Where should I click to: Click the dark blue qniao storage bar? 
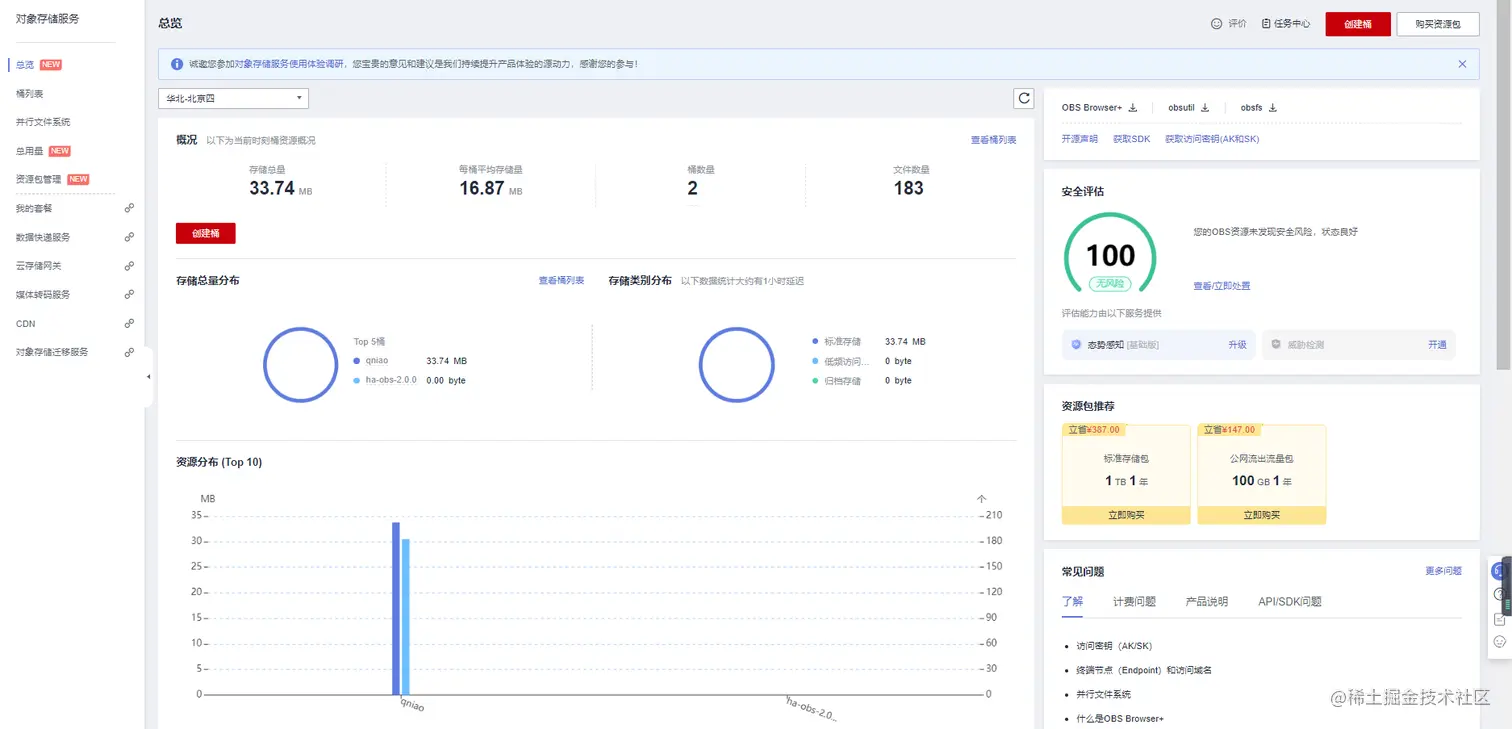(x=396, y=608)
